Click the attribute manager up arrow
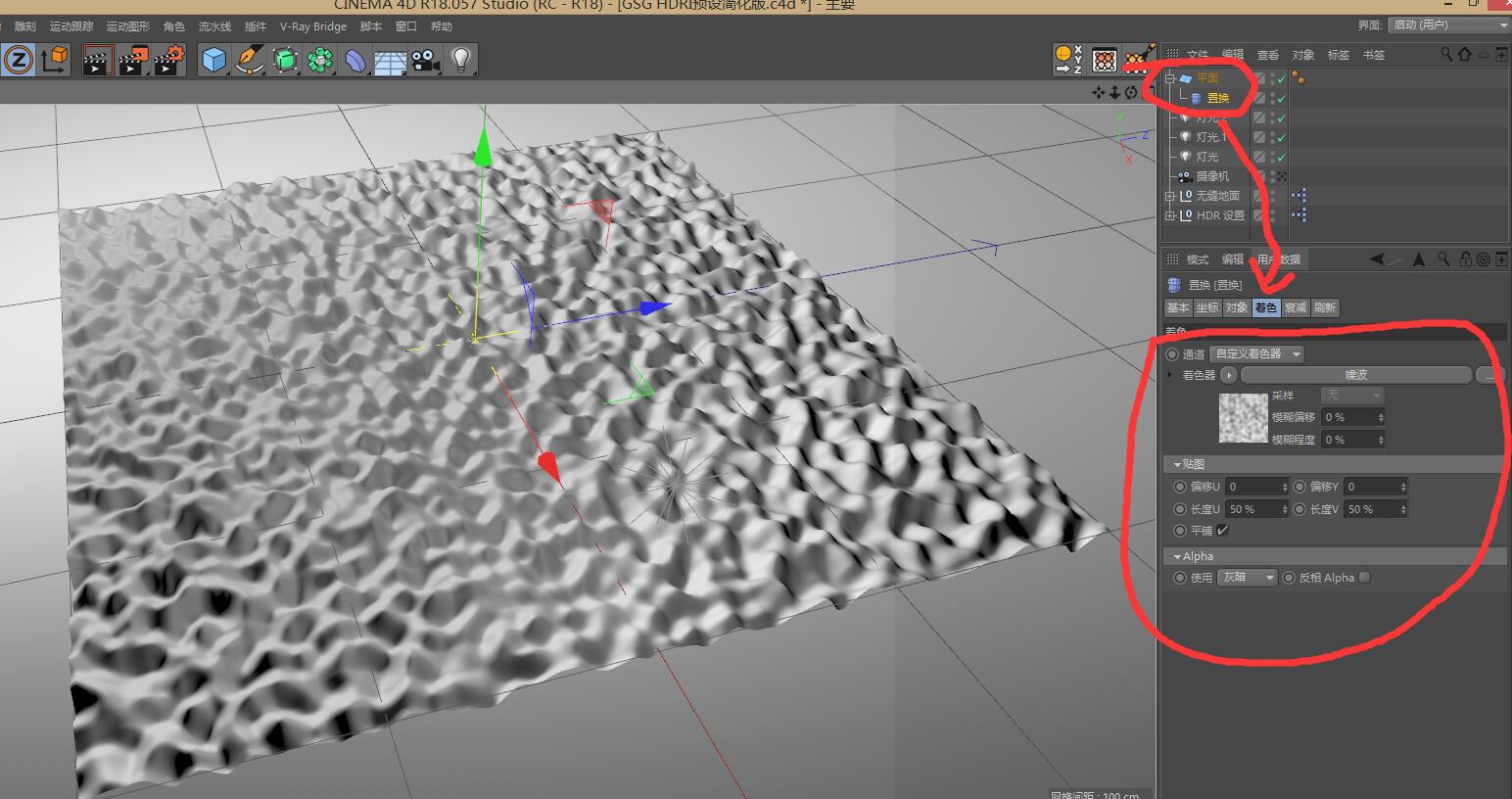This screenshot has height=799, width=1512. [1418, 259]
